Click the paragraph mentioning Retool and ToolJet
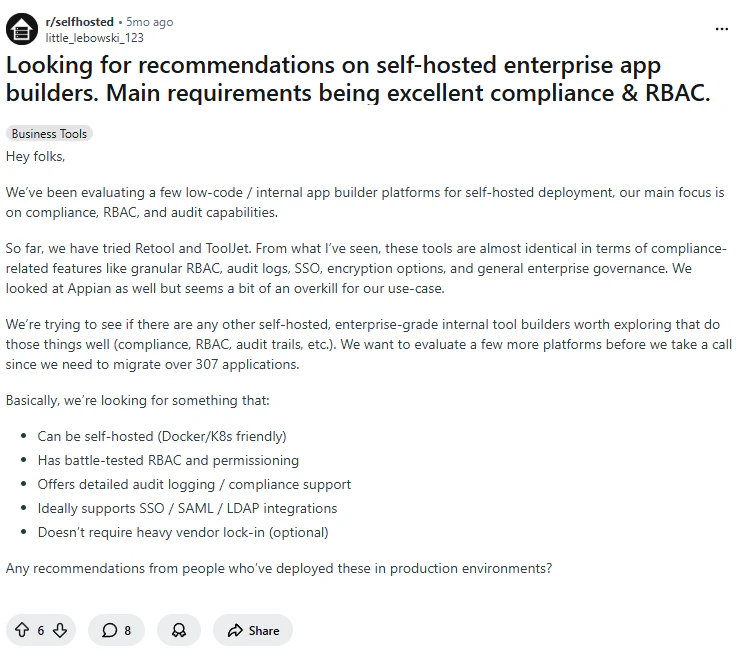Viewport: 751px width, 652px height. (366, 268)
